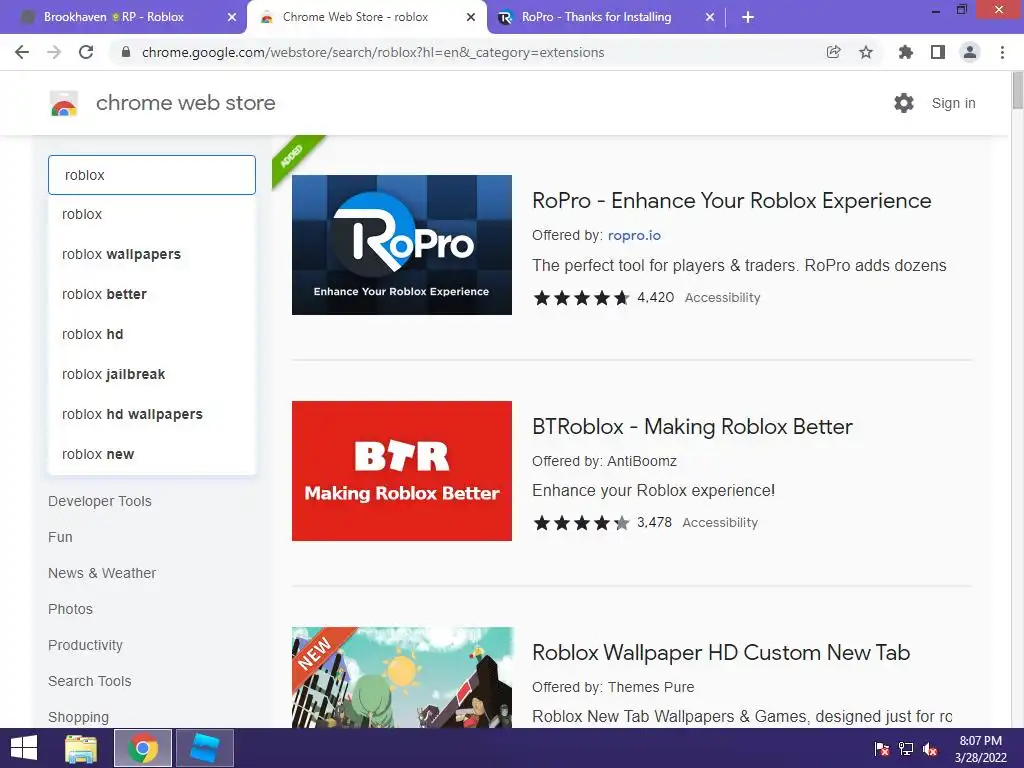This screenshot has height=768, width=1024.
Task: Open the Chrome profile avatar menu
Action: tap(970, 52)
